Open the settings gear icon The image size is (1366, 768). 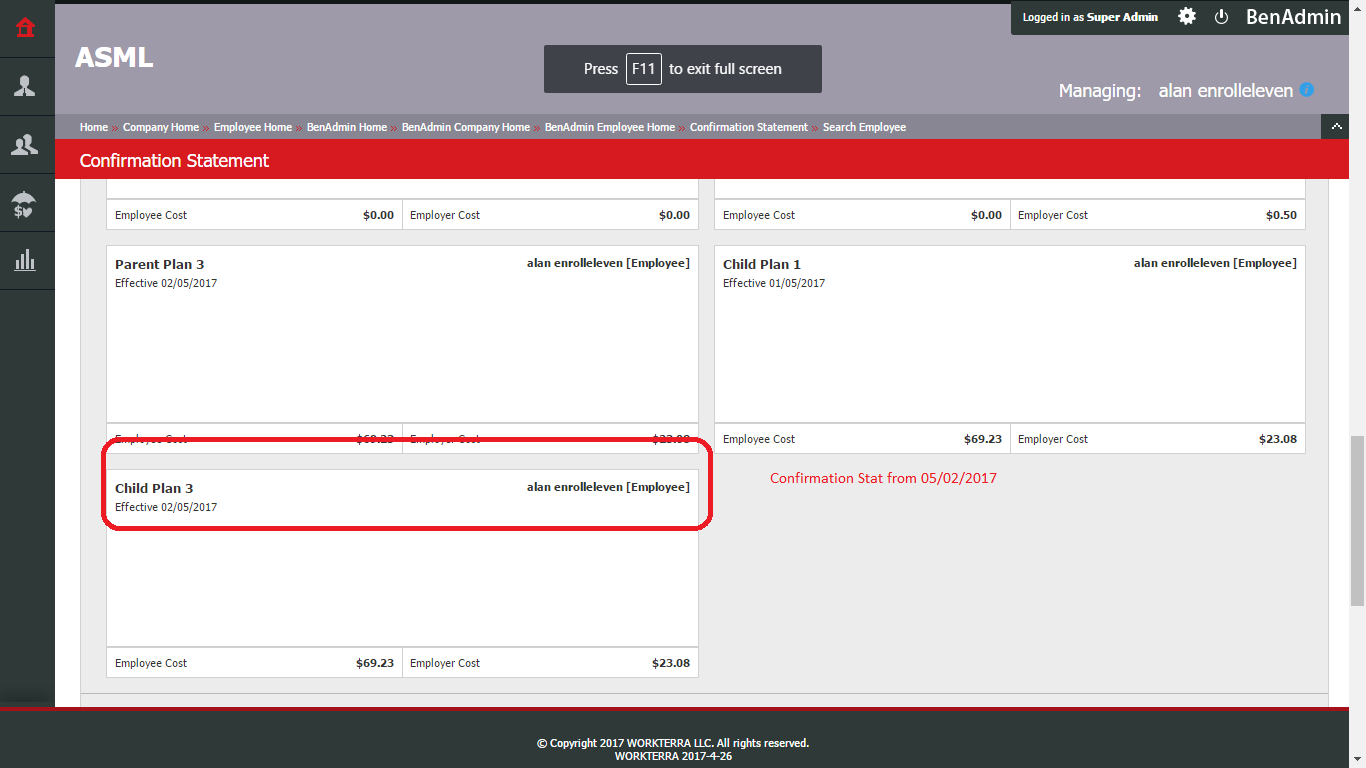tap(1186, 17)
